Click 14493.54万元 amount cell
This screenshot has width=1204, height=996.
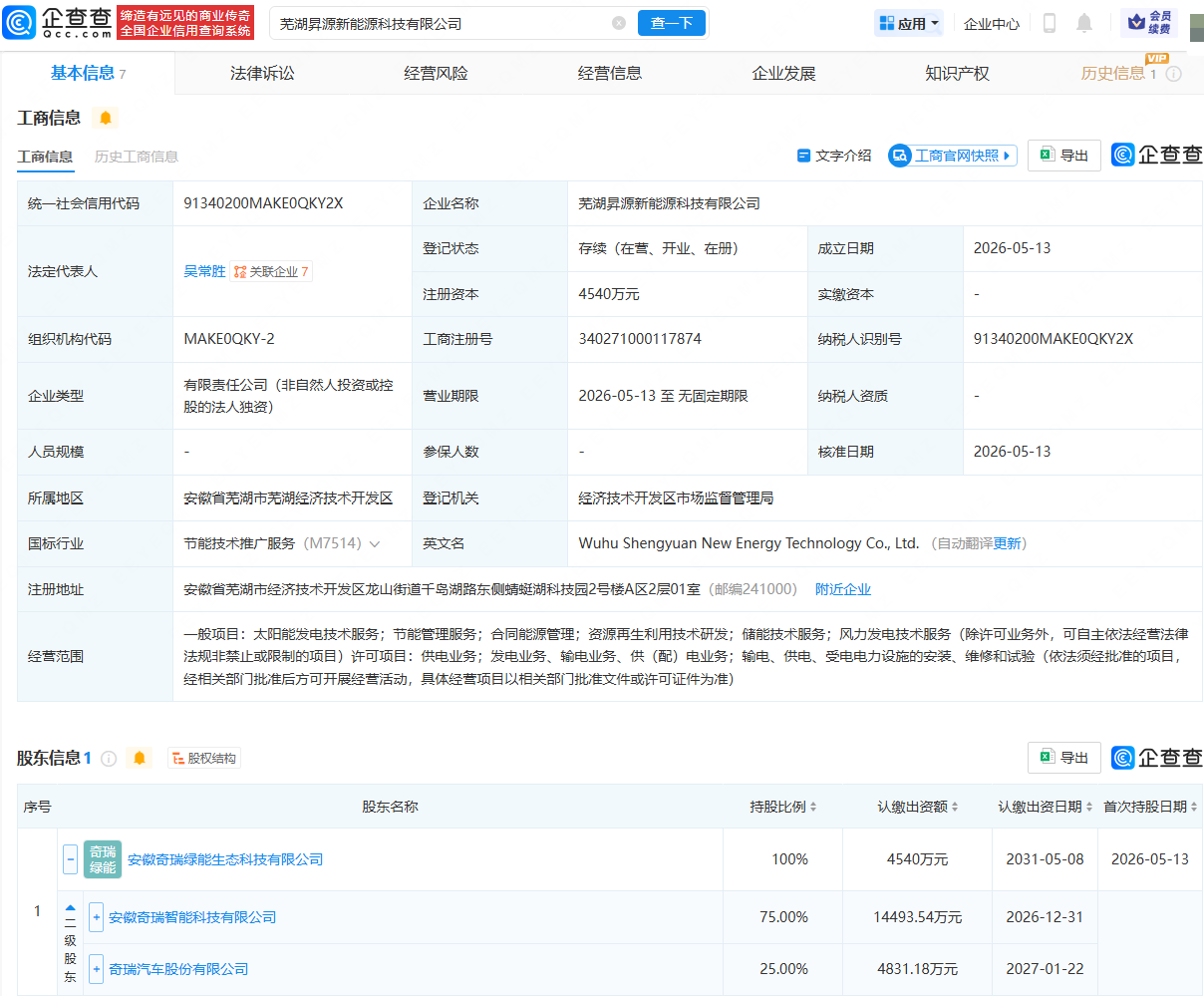(x=917, y=917)
